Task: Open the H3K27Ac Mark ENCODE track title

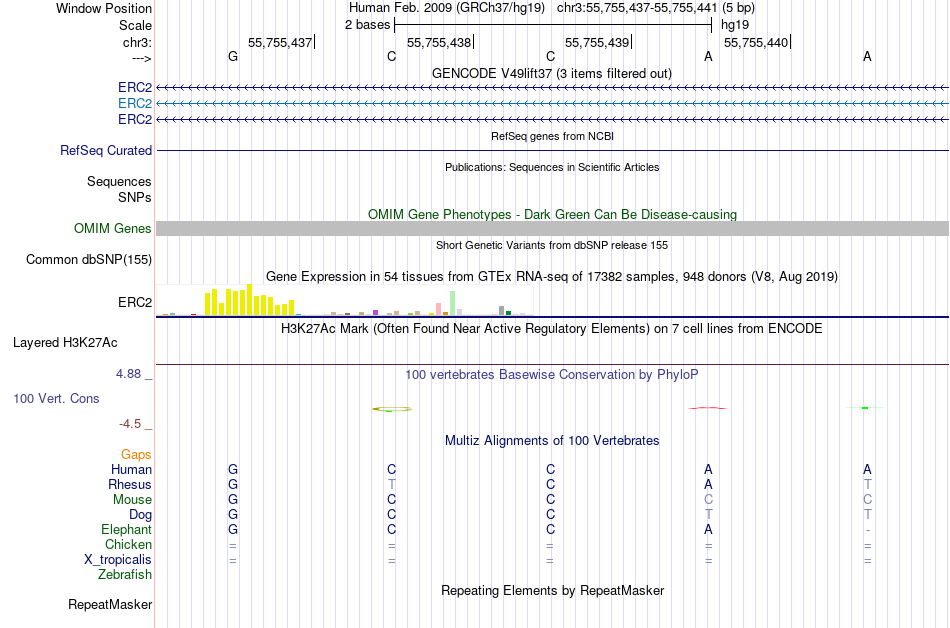Action: coord(552,329)
